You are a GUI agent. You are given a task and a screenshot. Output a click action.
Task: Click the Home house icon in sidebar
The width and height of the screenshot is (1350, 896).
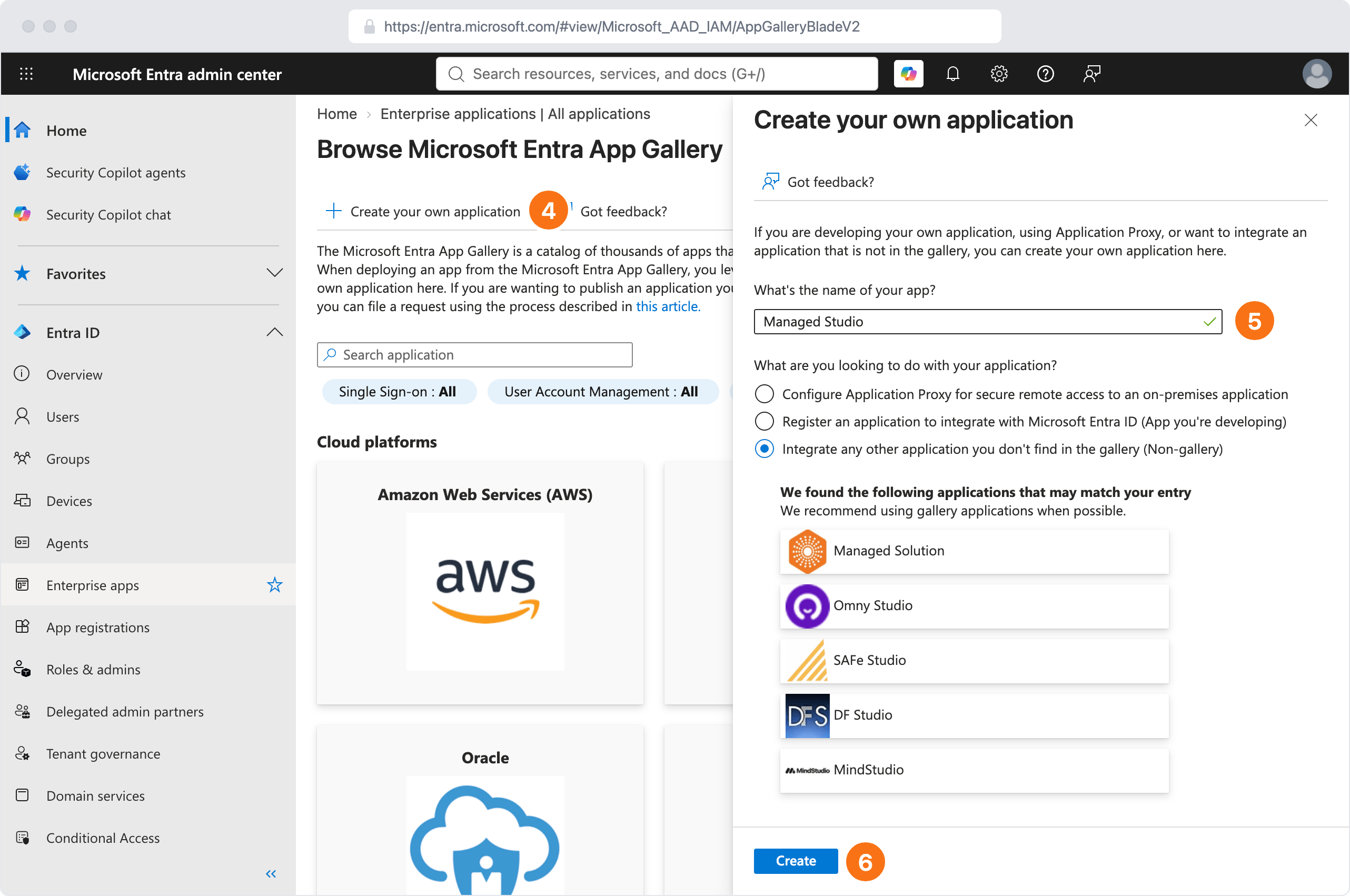pos(22,130)
